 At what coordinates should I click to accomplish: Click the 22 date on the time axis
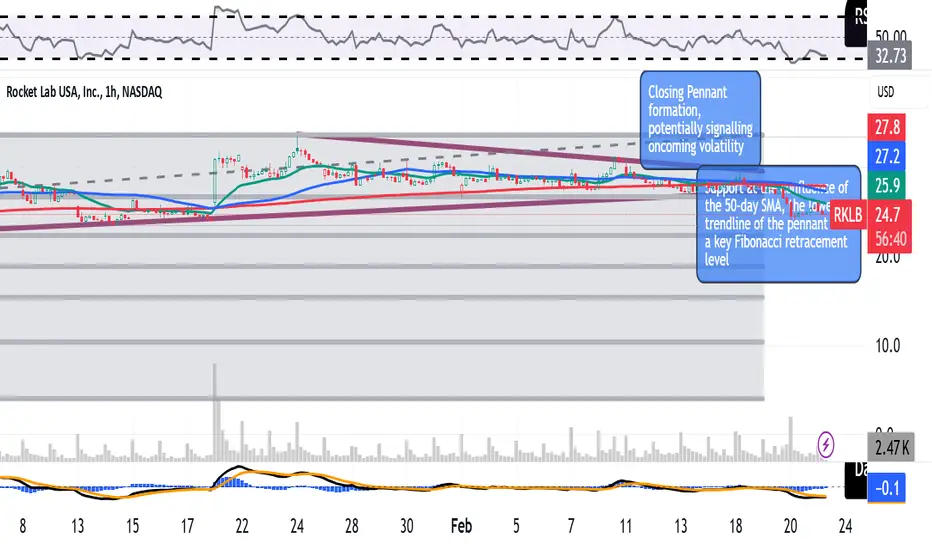pyautogui.click(x=242, y=526)
